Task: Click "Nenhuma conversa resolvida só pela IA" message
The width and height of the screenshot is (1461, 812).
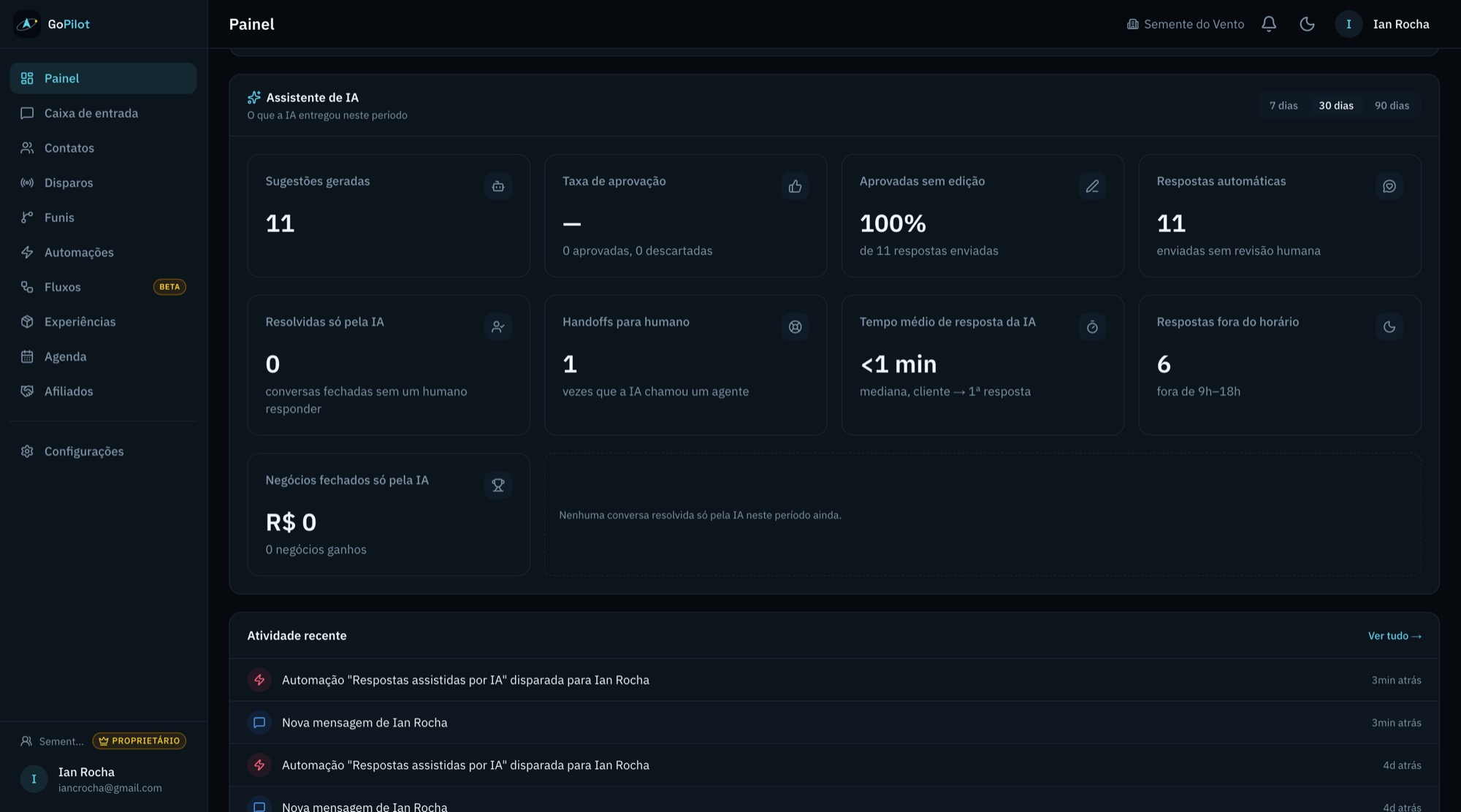Action: point(700,516)
